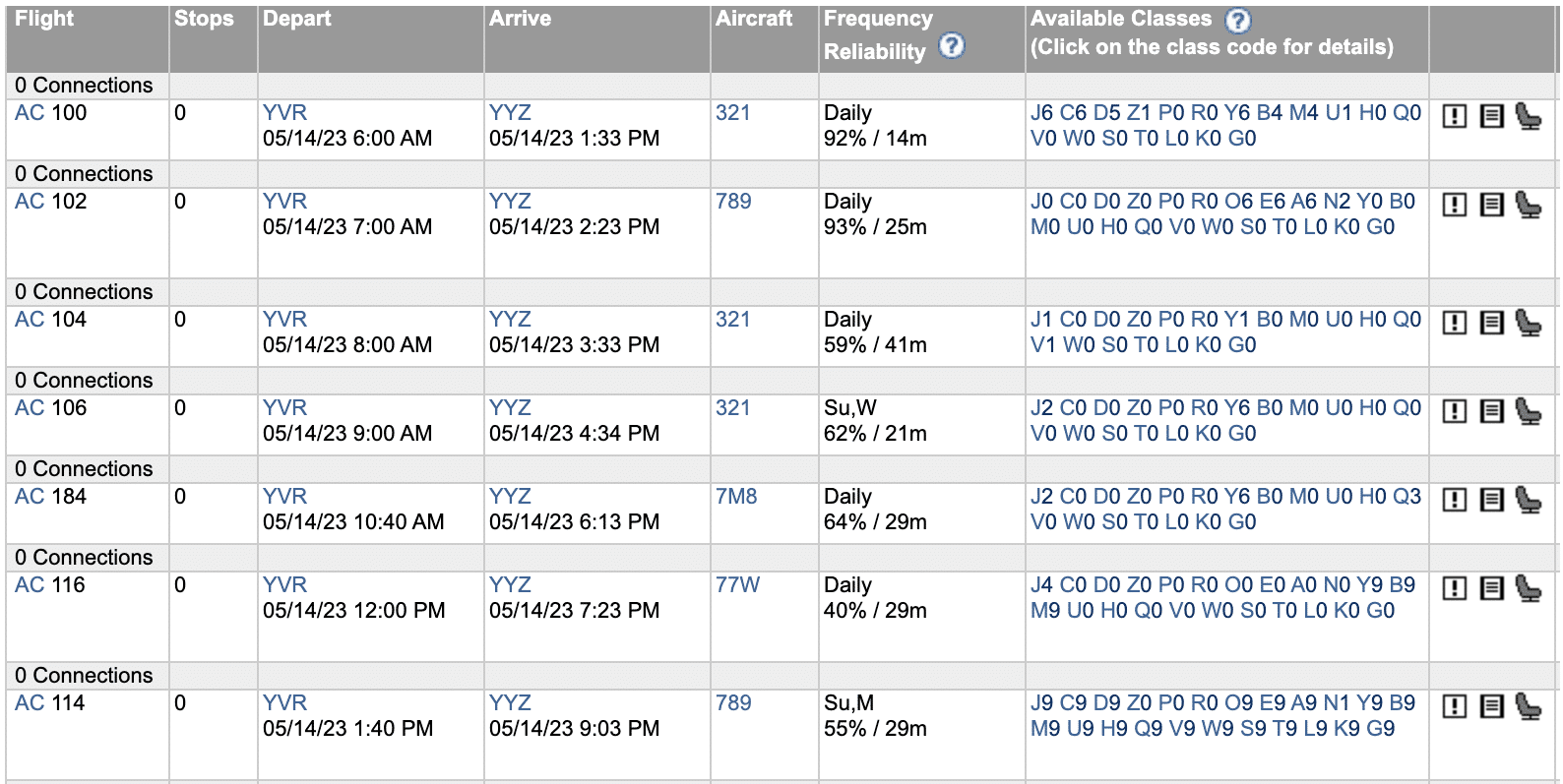
Task: Click help icon beside Available Classes
Action: tap(1237, 20)
